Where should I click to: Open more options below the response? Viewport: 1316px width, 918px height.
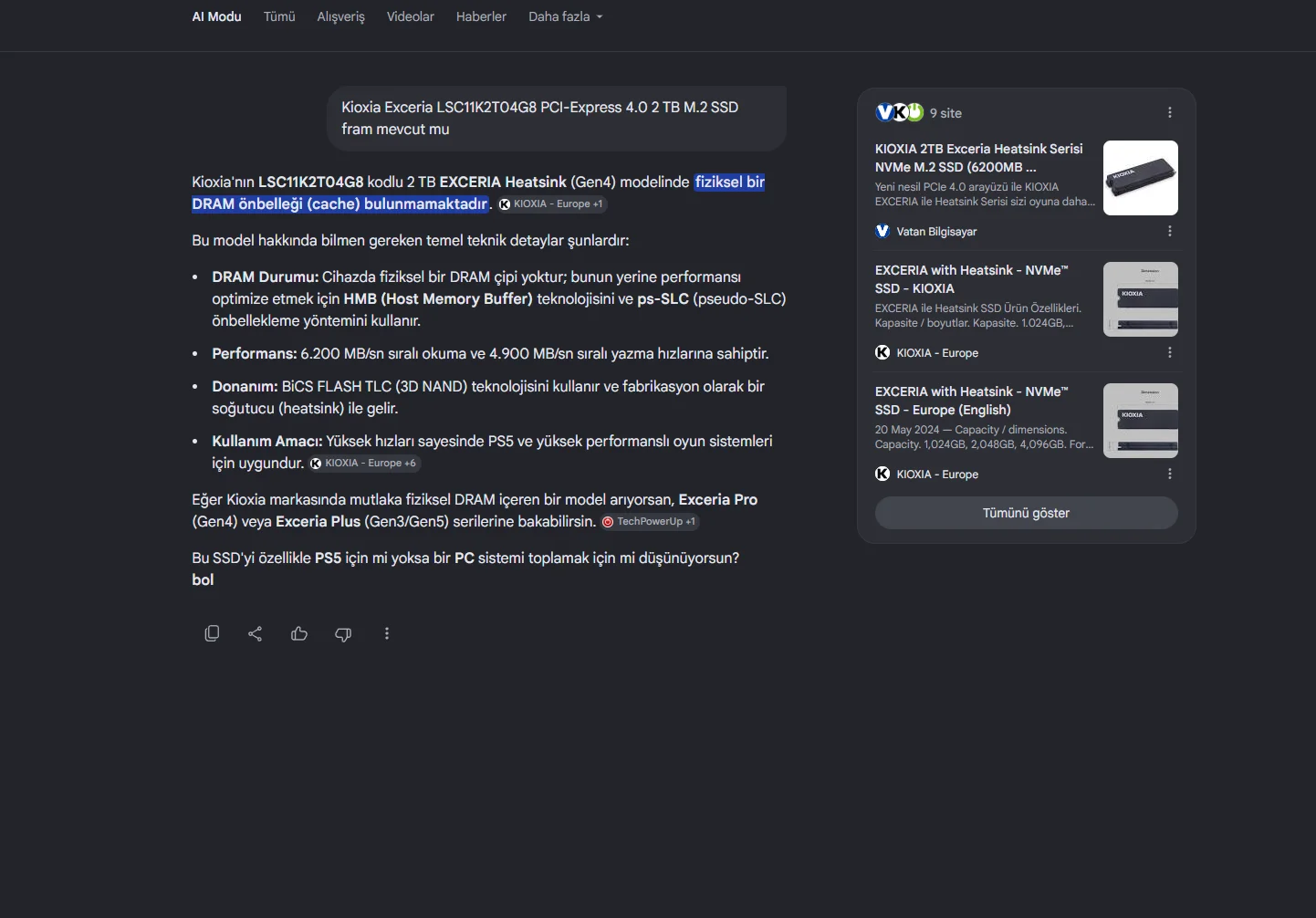click(387, 633)
